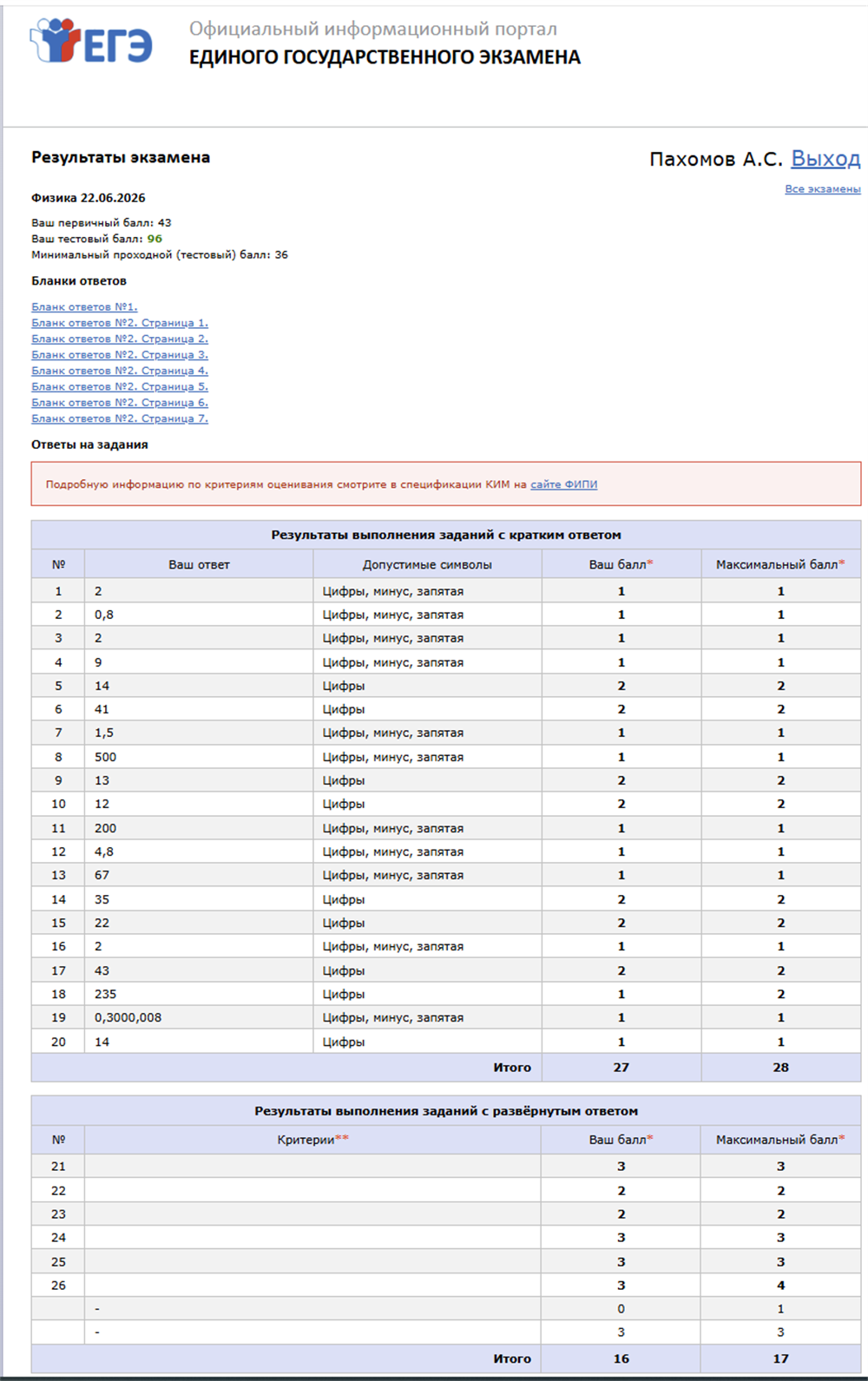Click answer 35 for task 14

point(102,899)
